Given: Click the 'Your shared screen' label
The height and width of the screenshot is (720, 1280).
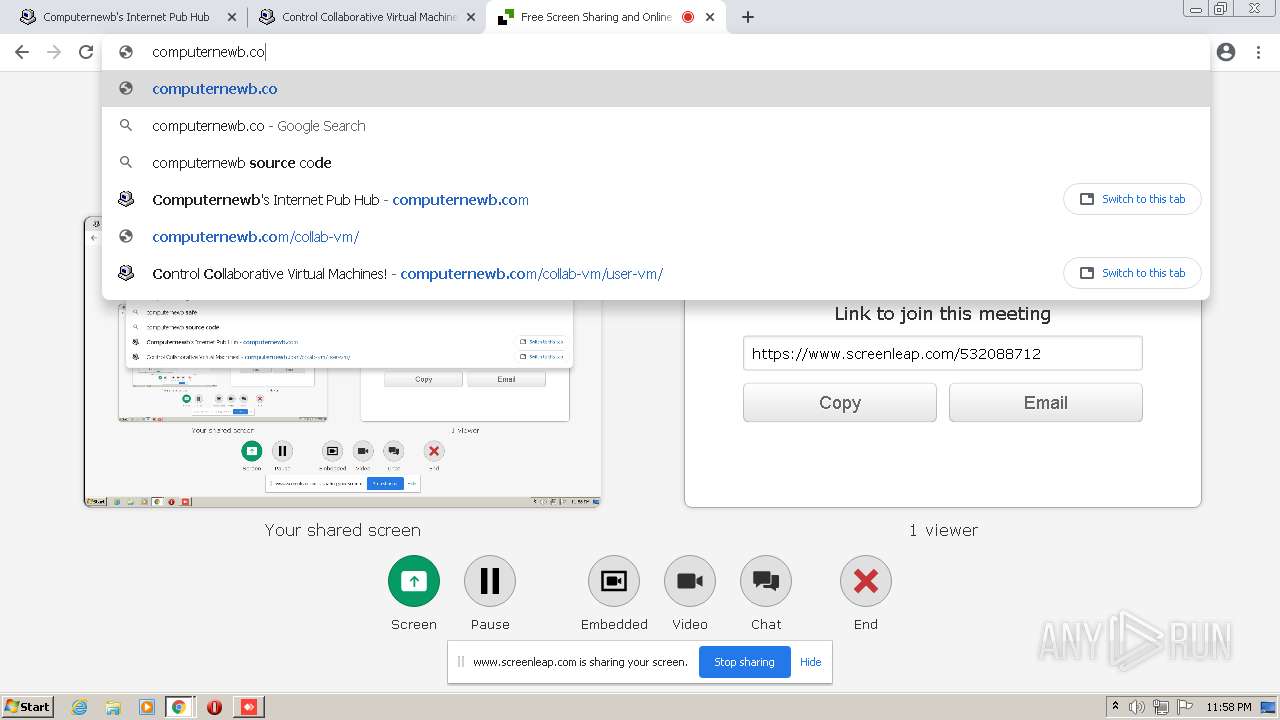Looking at the screenshot, I should point(342,530).
